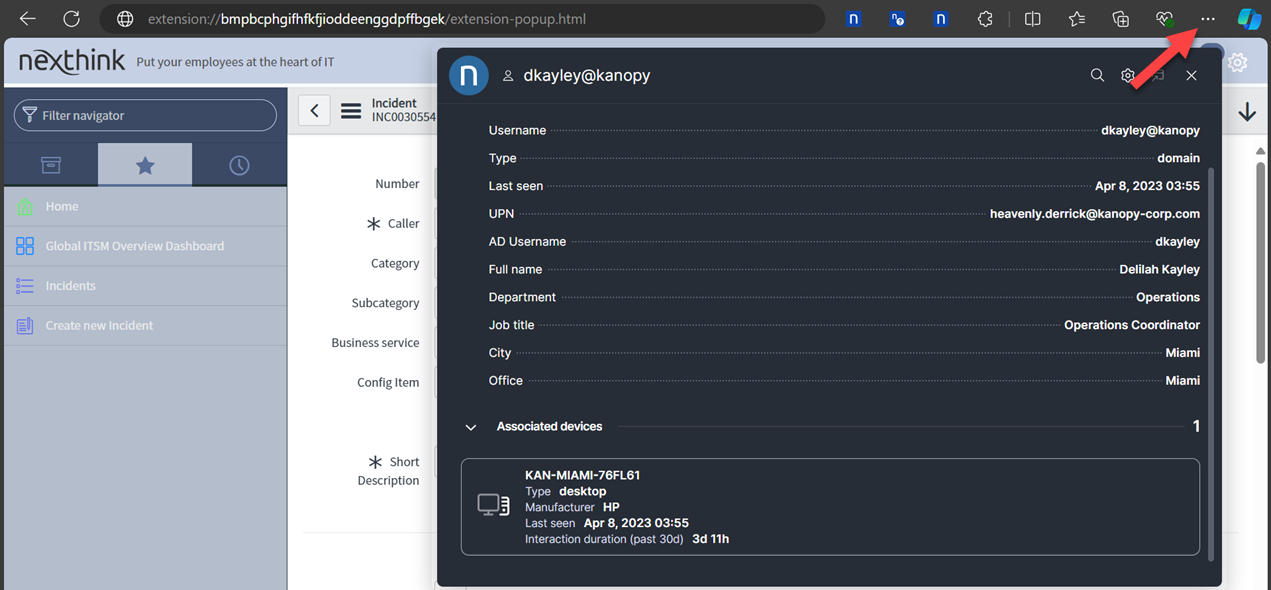Open the browser Extensions puzzle icon
Viewport: 1271px width, 590px height.
tap(985, 19)
